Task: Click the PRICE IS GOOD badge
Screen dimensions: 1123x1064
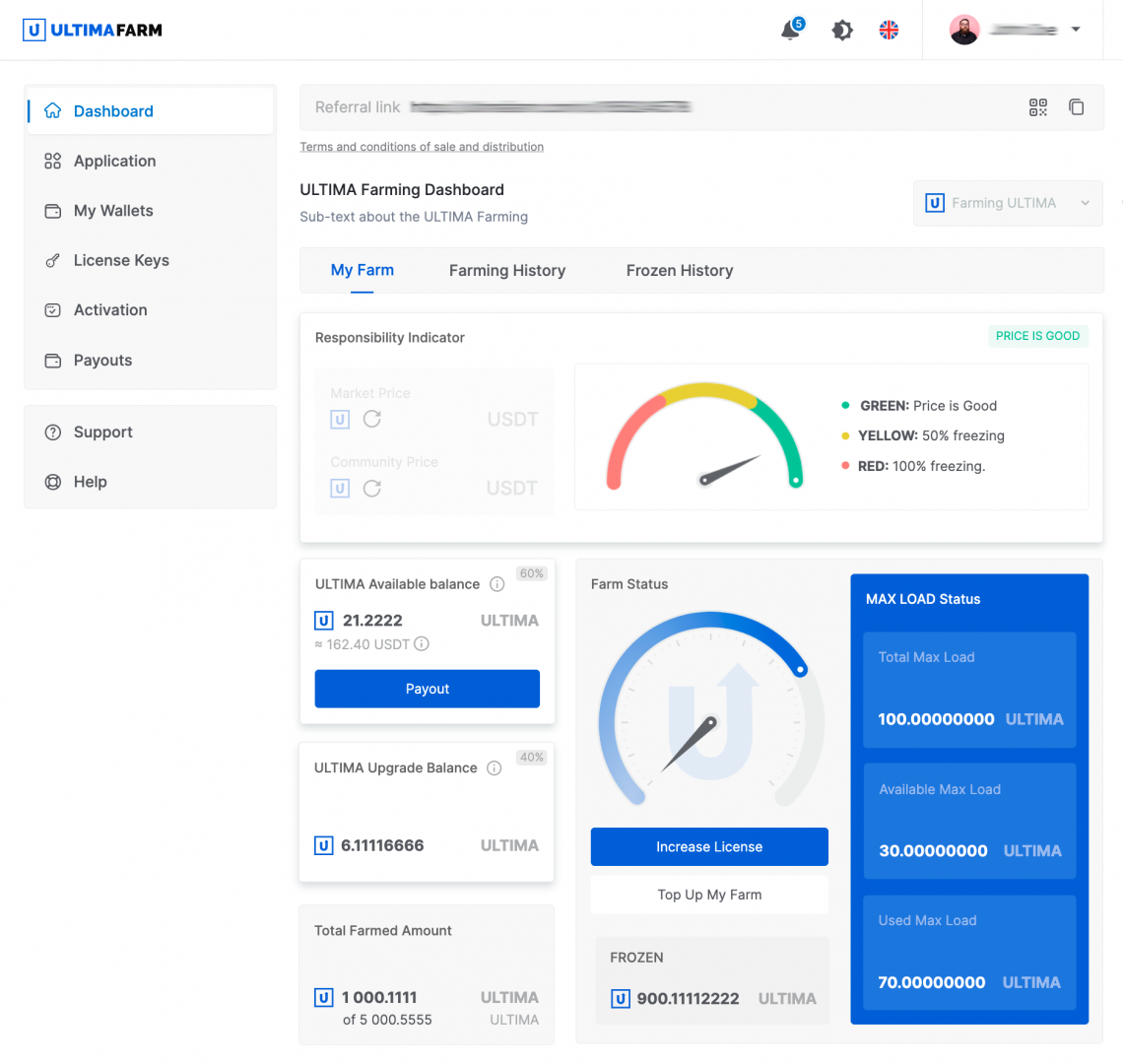Action: click(x=1037, y=336)
